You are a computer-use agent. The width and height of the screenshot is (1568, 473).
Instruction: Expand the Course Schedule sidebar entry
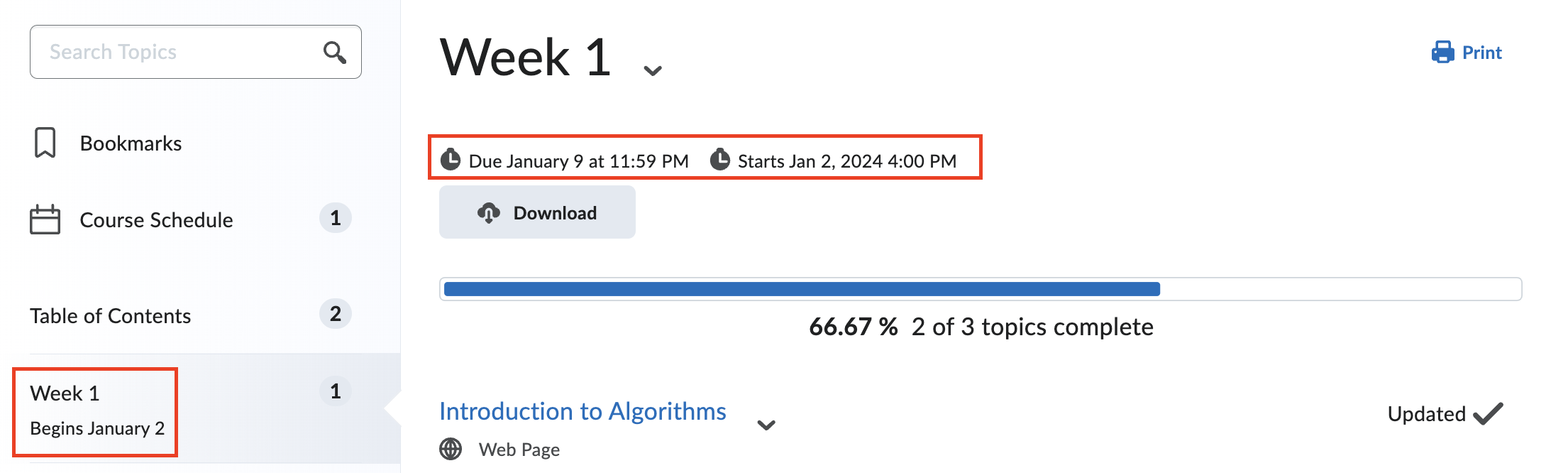tap(156, 219)
